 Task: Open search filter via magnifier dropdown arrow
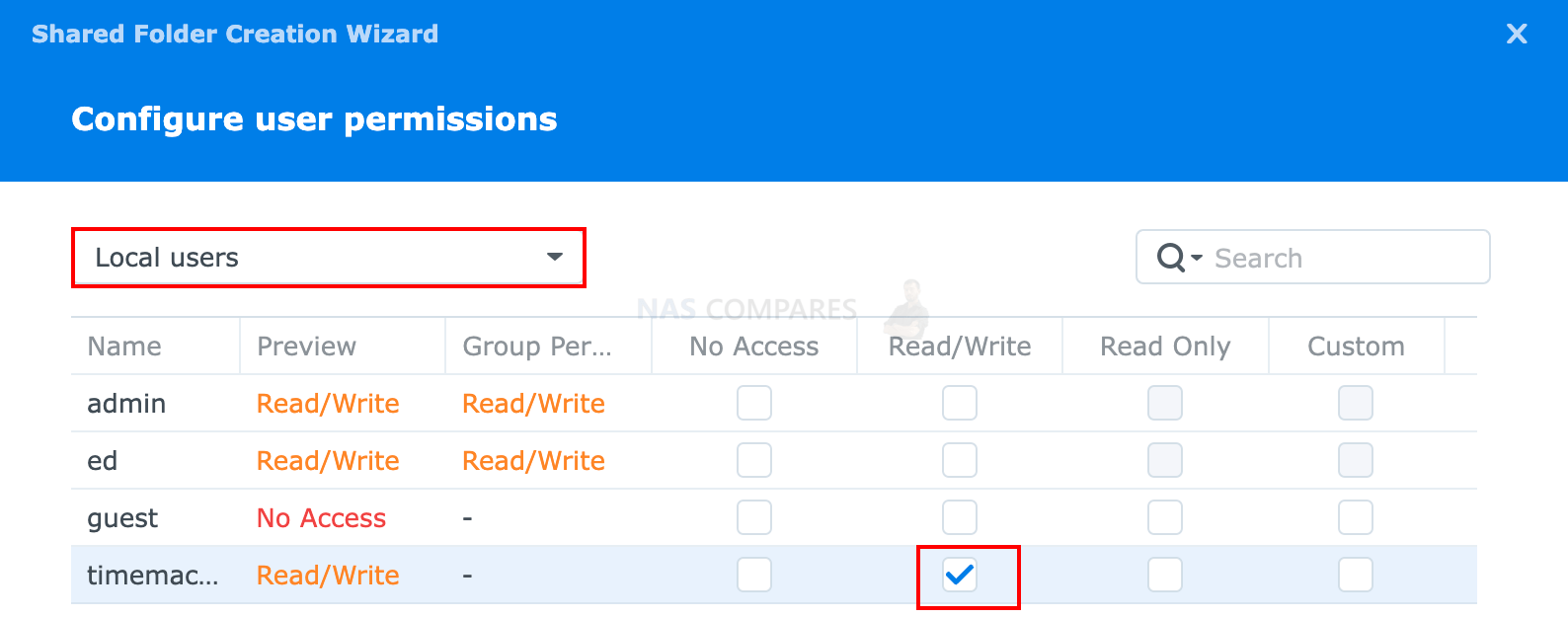tap(1197, 259)
